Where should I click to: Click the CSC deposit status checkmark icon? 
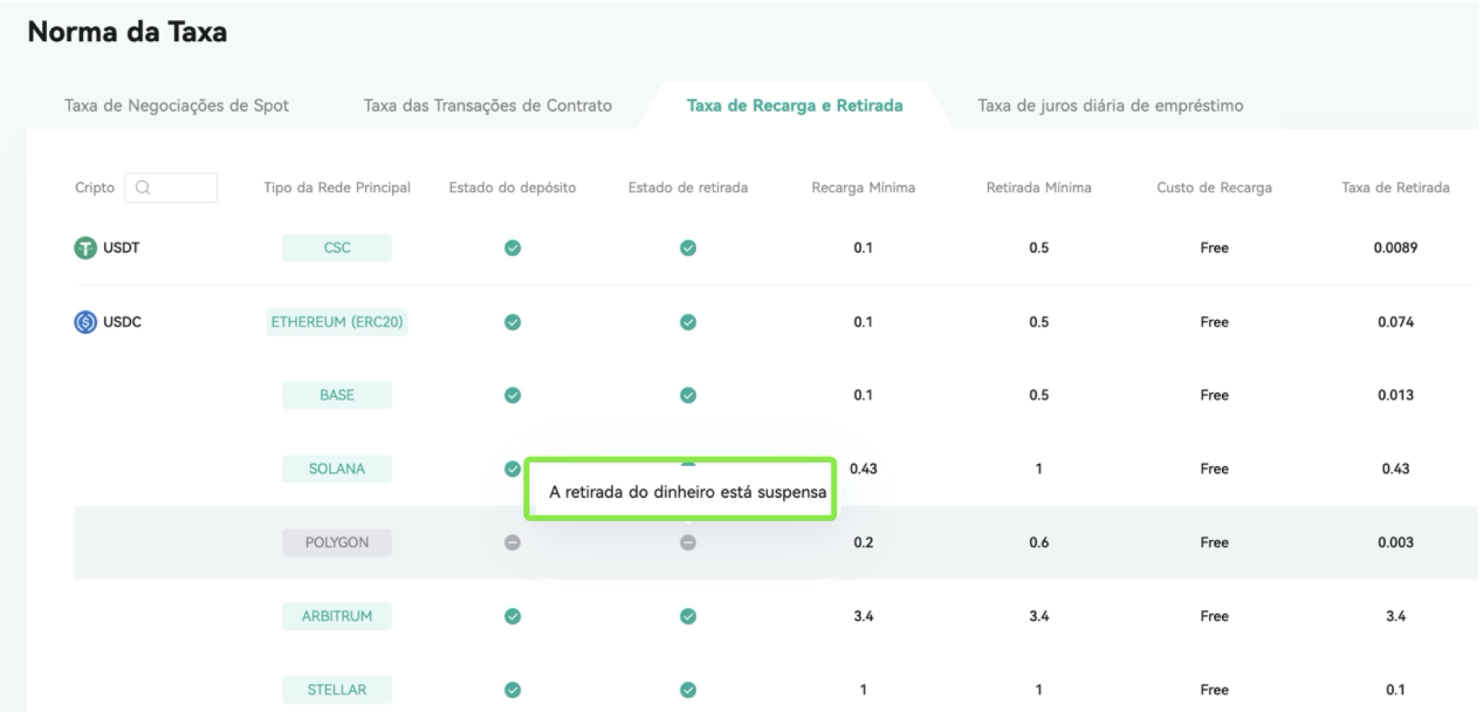(x=512, y=249)
